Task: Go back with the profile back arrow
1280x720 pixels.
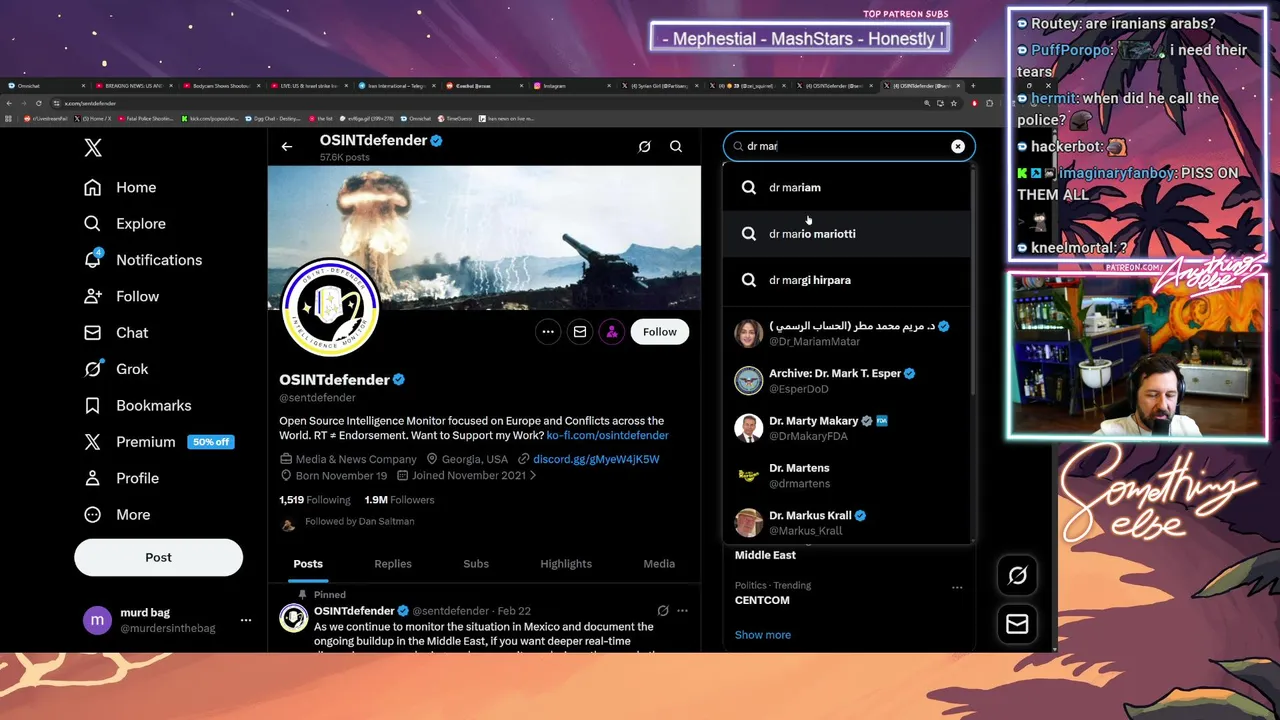Action: click(287, 147)
